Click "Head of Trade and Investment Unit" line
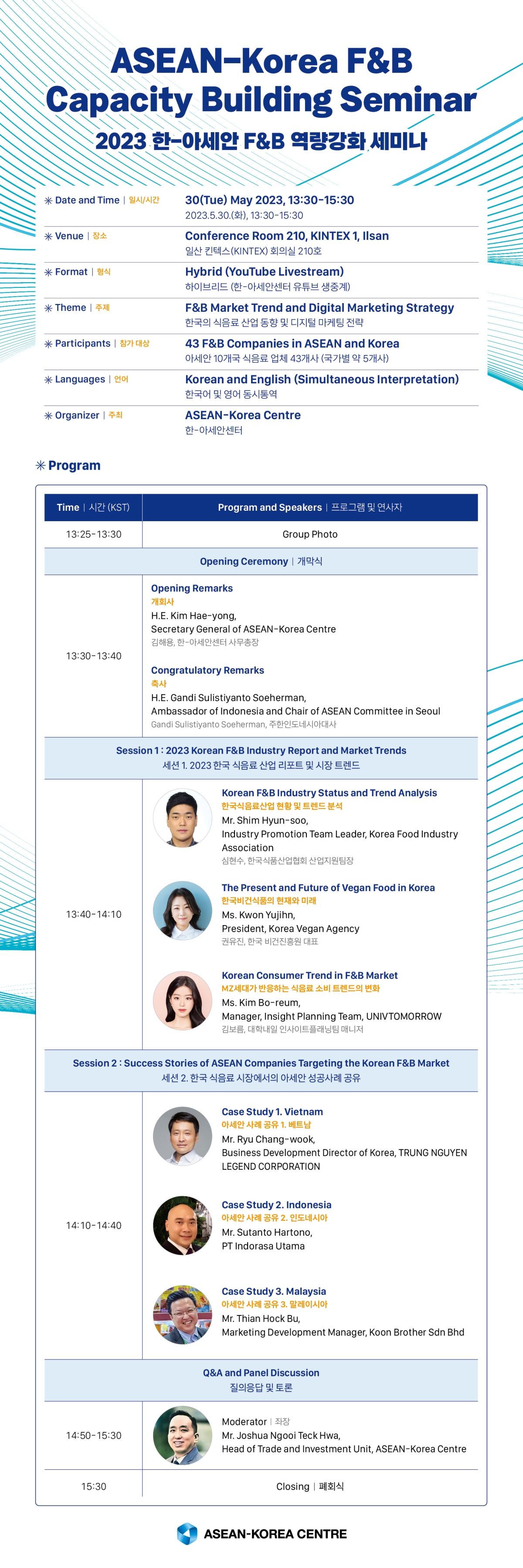 pyautogui.click(x=343, y=1448)
